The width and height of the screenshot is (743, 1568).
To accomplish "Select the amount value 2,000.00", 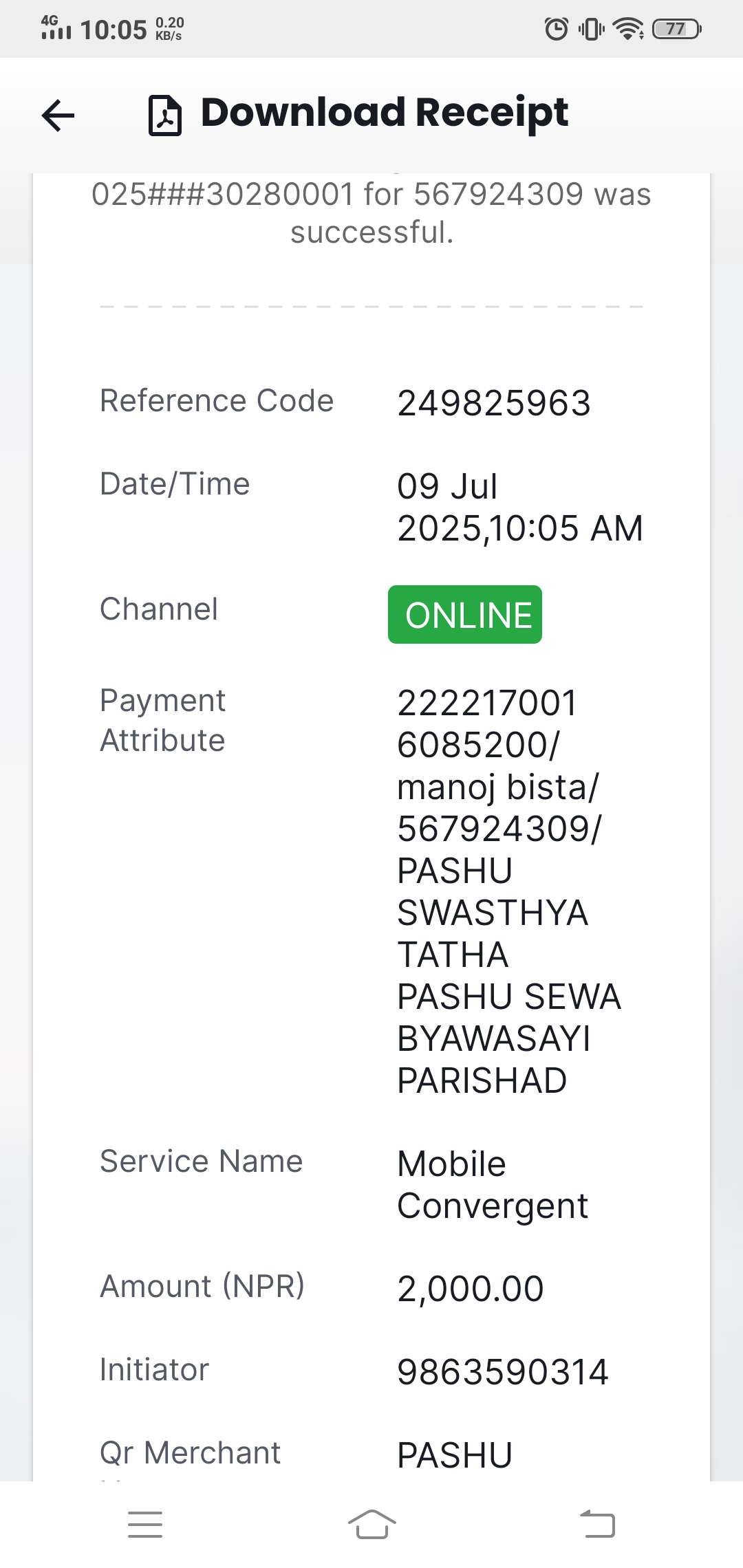I will (471, 1289).
